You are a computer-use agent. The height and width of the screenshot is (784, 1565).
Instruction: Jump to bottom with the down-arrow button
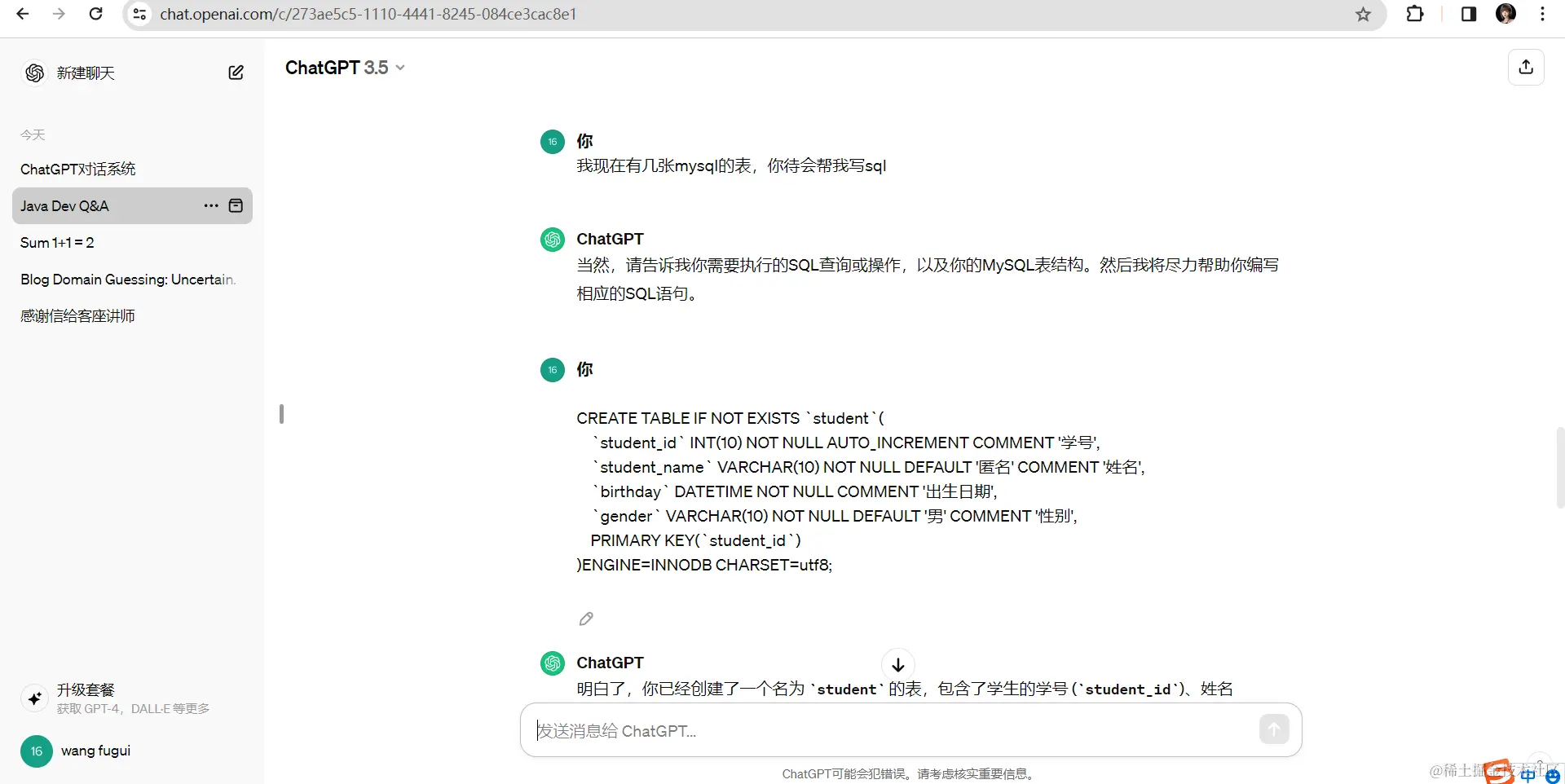[898, 665]
